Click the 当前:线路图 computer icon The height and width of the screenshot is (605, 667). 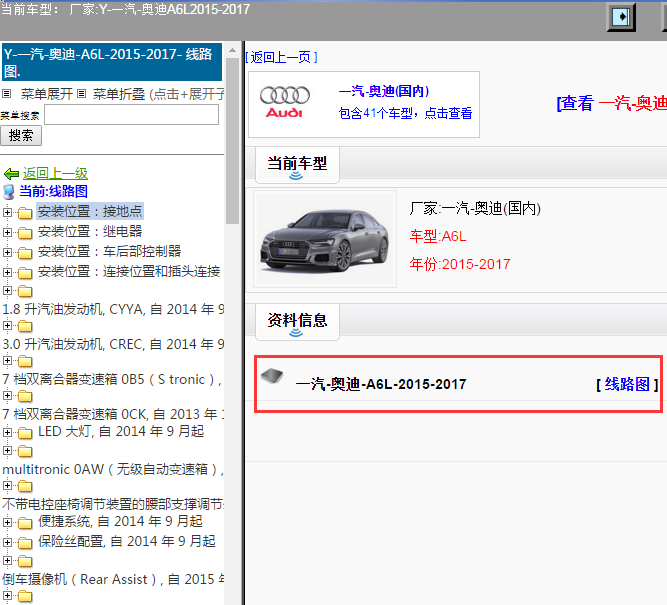click(9, 192)
